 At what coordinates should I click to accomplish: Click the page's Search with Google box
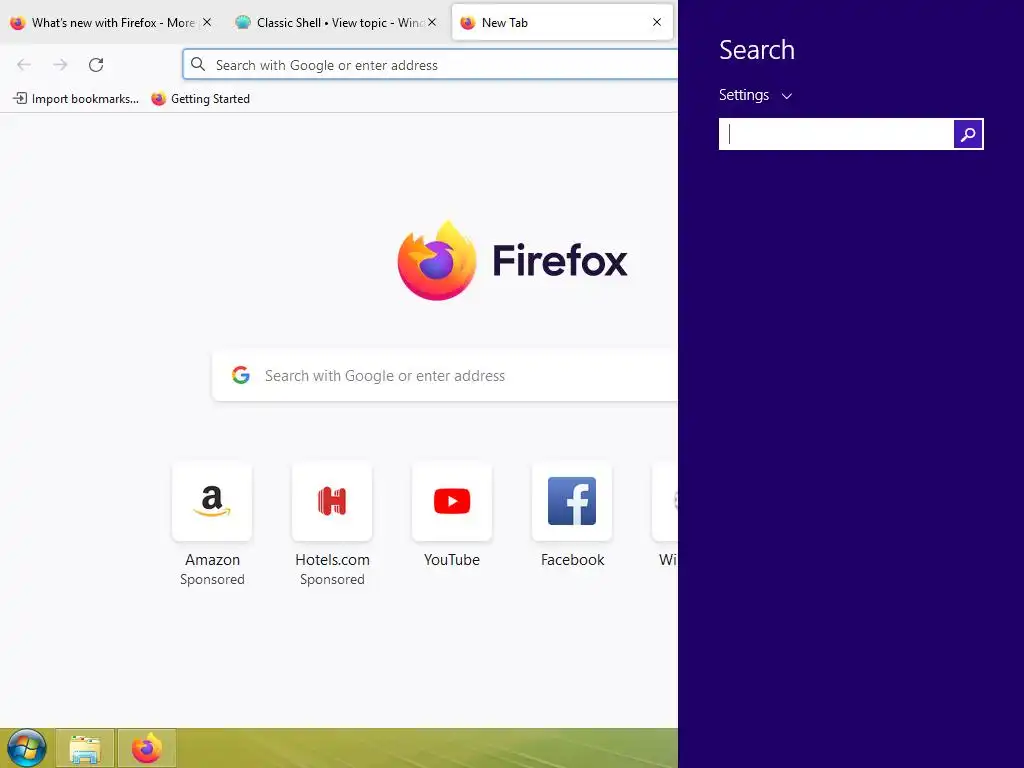coord(445,376)
